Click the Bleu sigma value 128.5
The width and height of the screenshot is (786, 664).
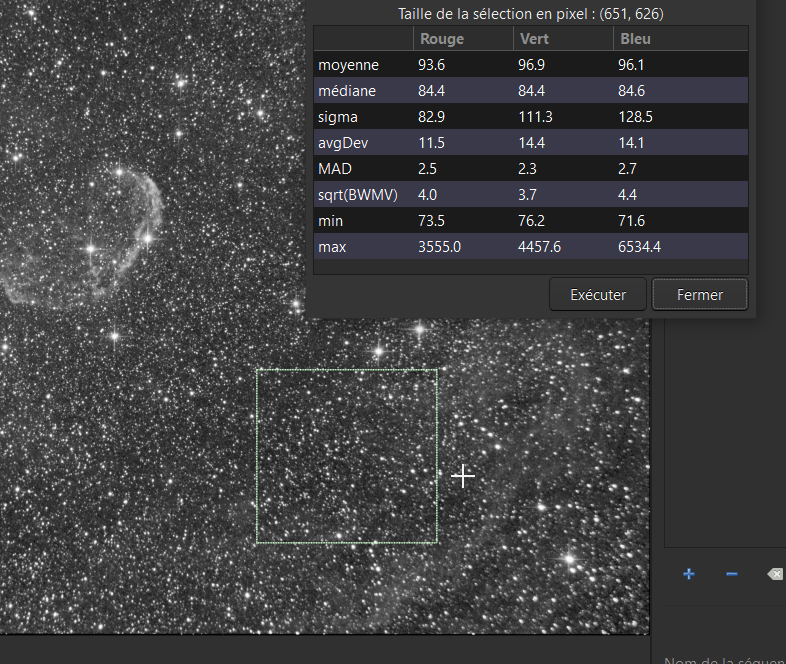click(x=635, y=117)
